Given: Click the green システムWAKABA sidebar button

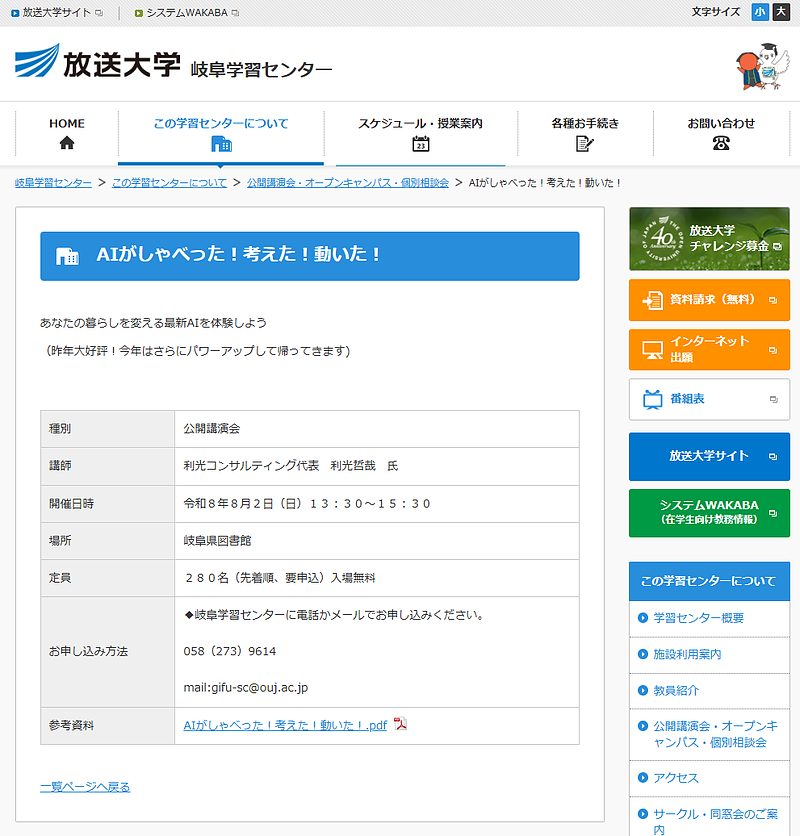Looking at the screenshot, I should (709, 513).
